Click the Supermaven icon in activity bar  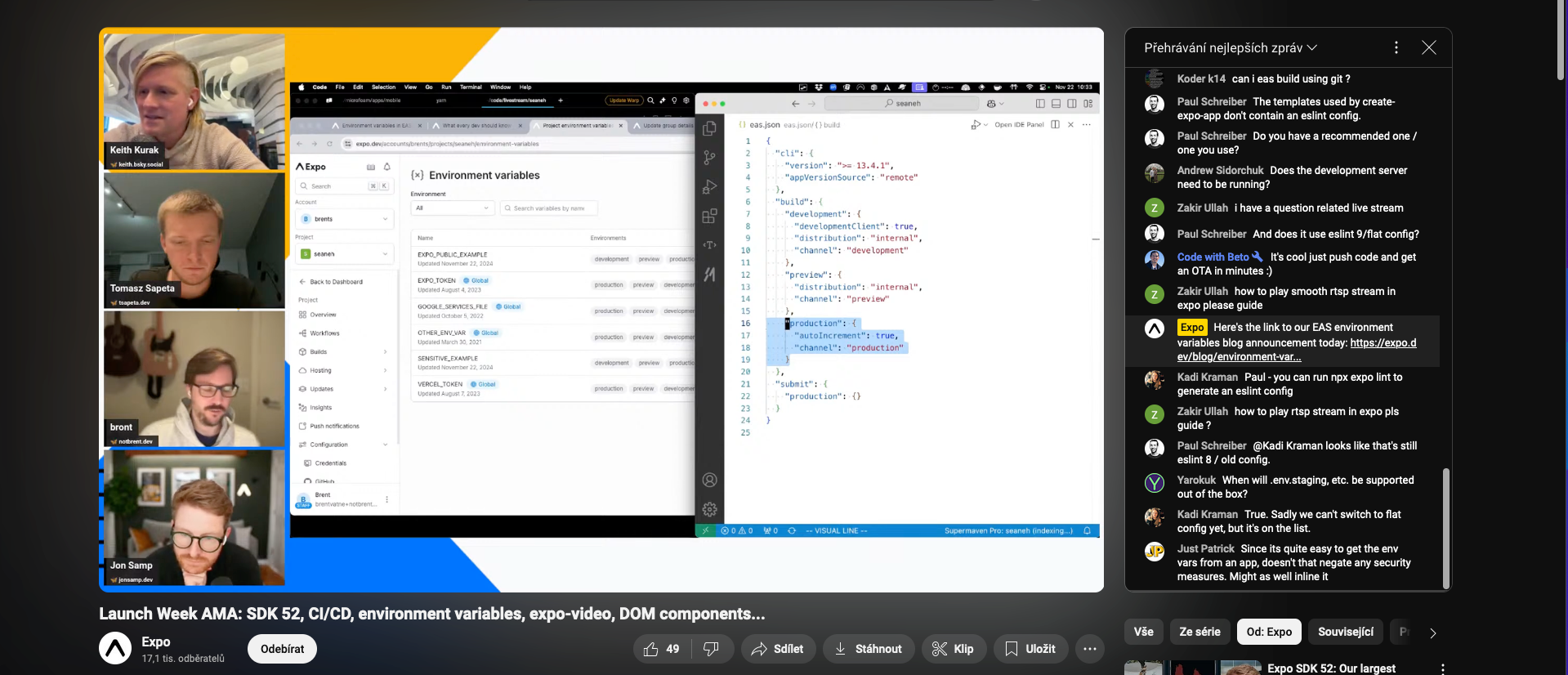tap(709, 275)
